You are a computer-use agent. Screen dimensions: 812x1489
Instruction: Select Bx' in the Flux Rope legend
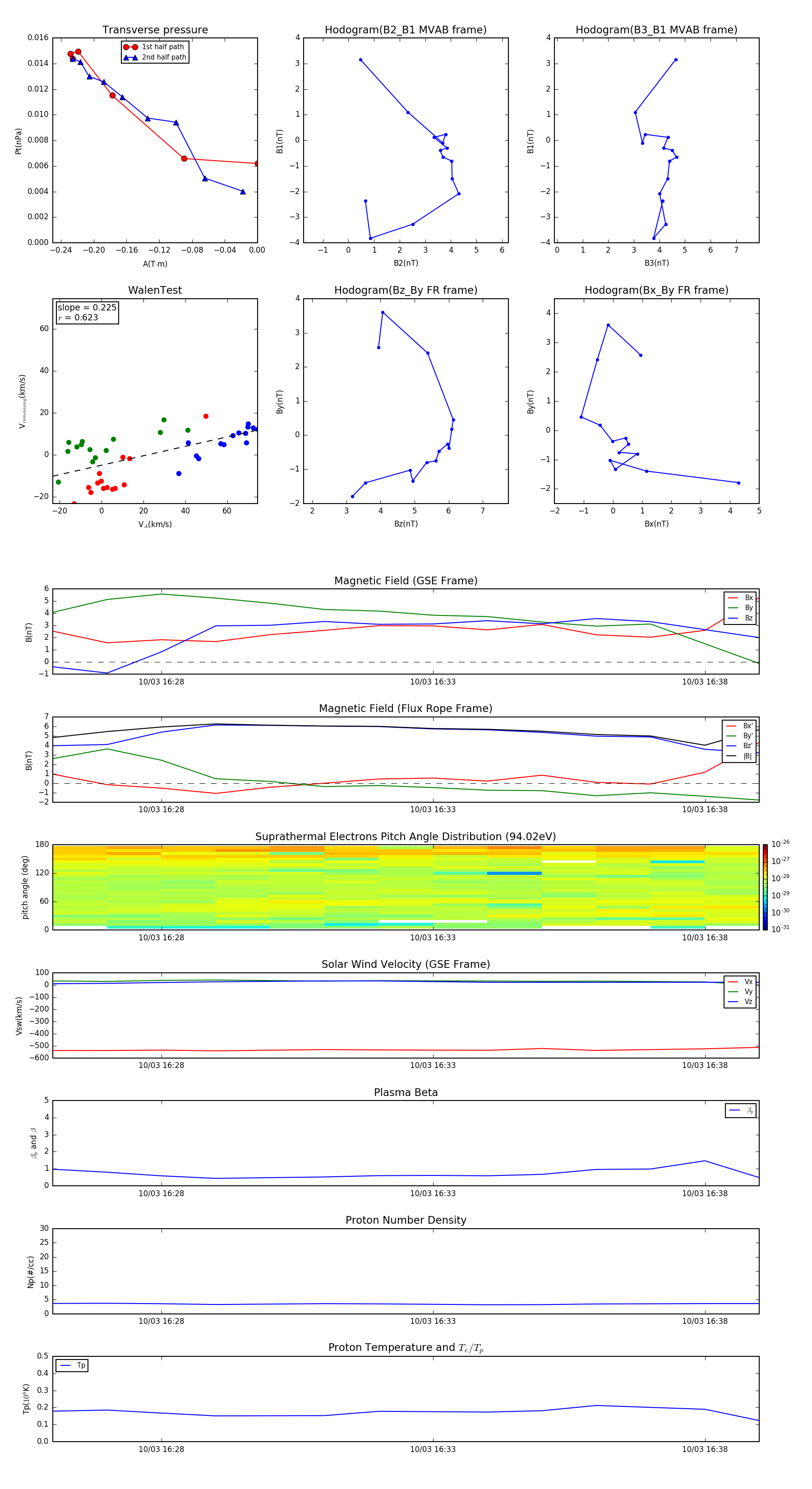[739, 726]
